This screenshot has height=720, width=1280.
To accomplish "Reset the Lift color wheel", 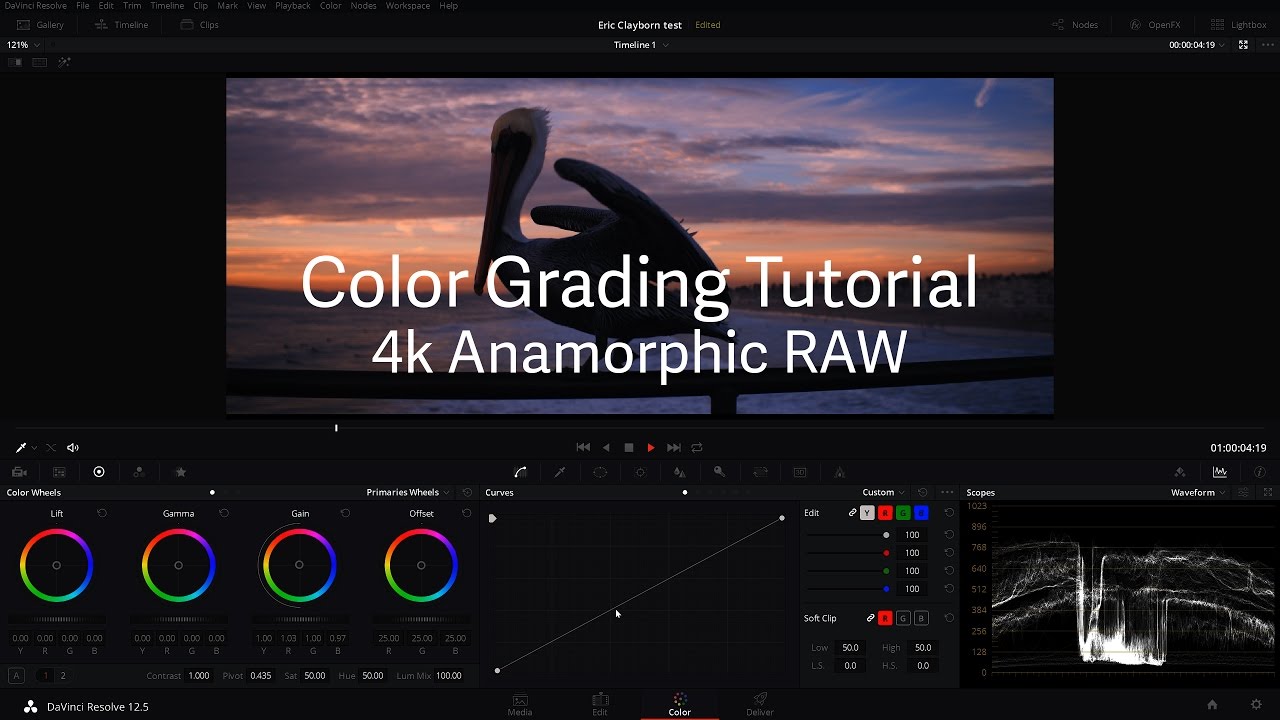I will [x=102, y=513].
